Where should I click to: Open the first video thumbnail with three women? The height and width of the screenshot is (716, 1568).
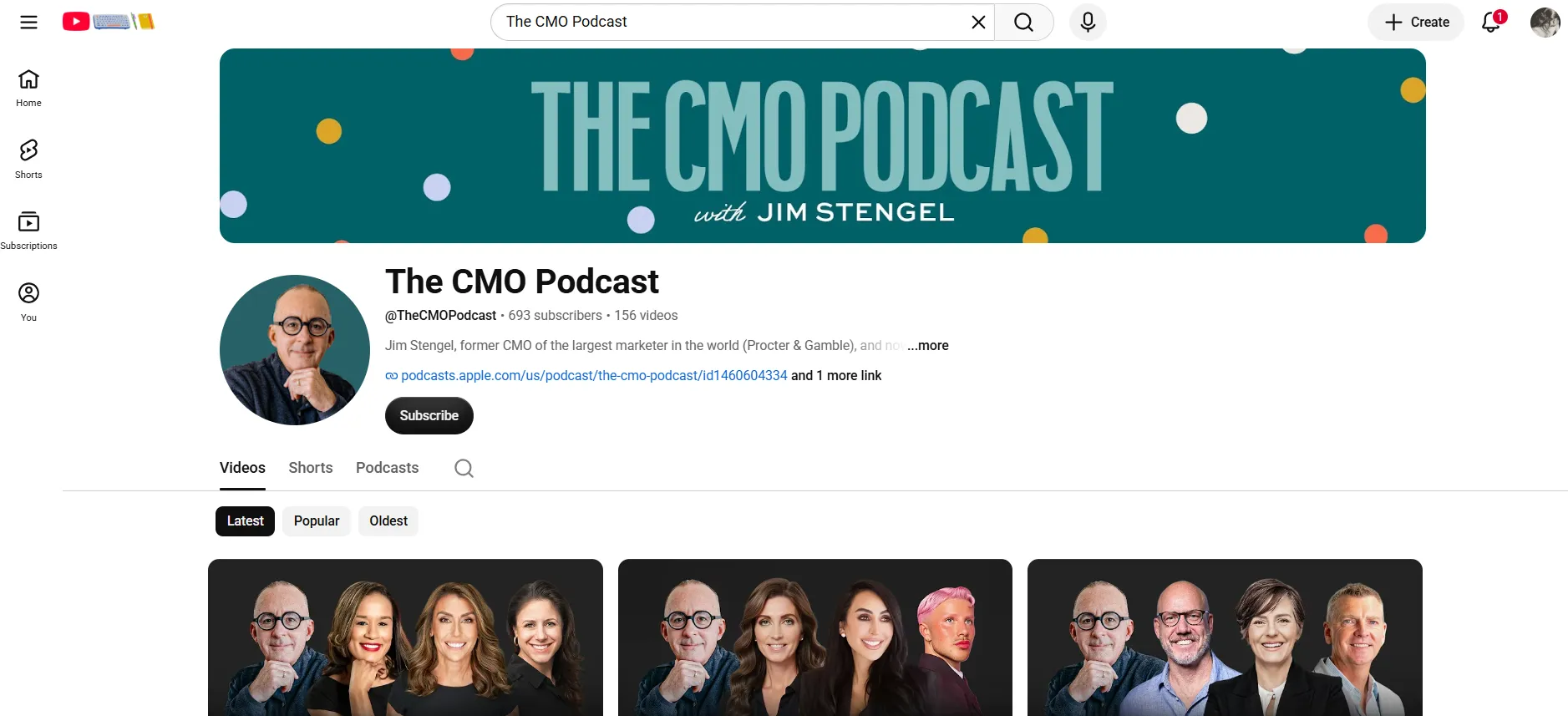[405, 637]
